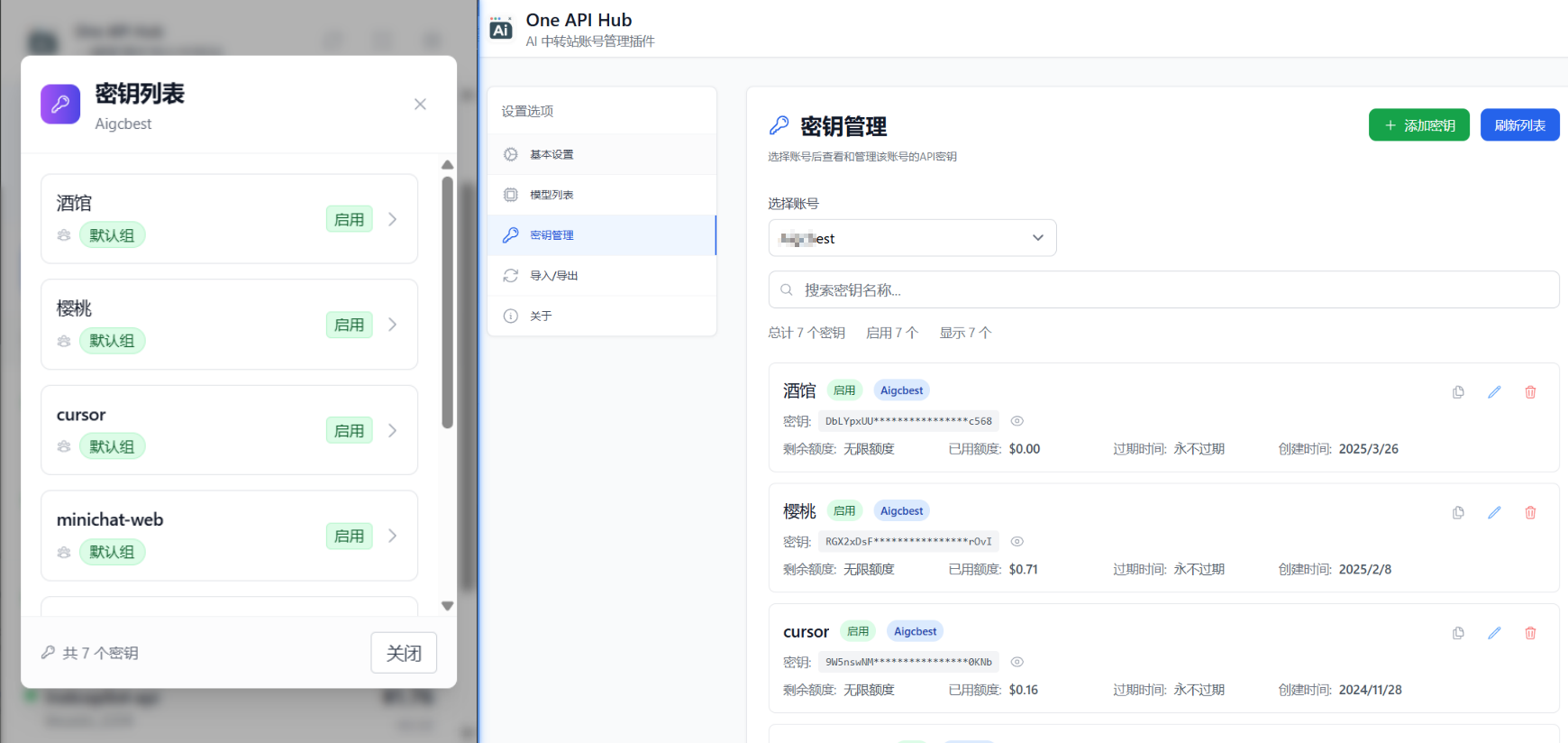Click the 搜索密钥名称 search field

(1163, 290)
